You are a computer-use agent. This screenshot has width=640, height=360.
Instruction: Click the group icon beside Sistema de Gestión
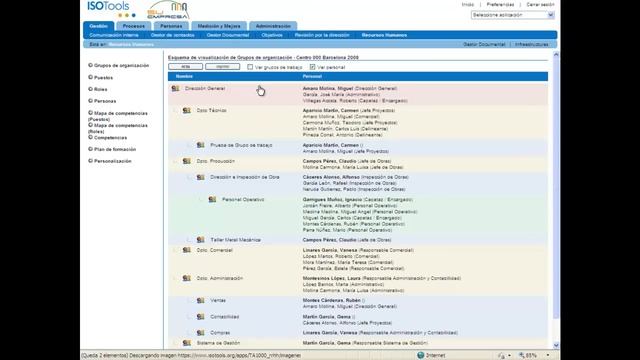click(187, 343)
